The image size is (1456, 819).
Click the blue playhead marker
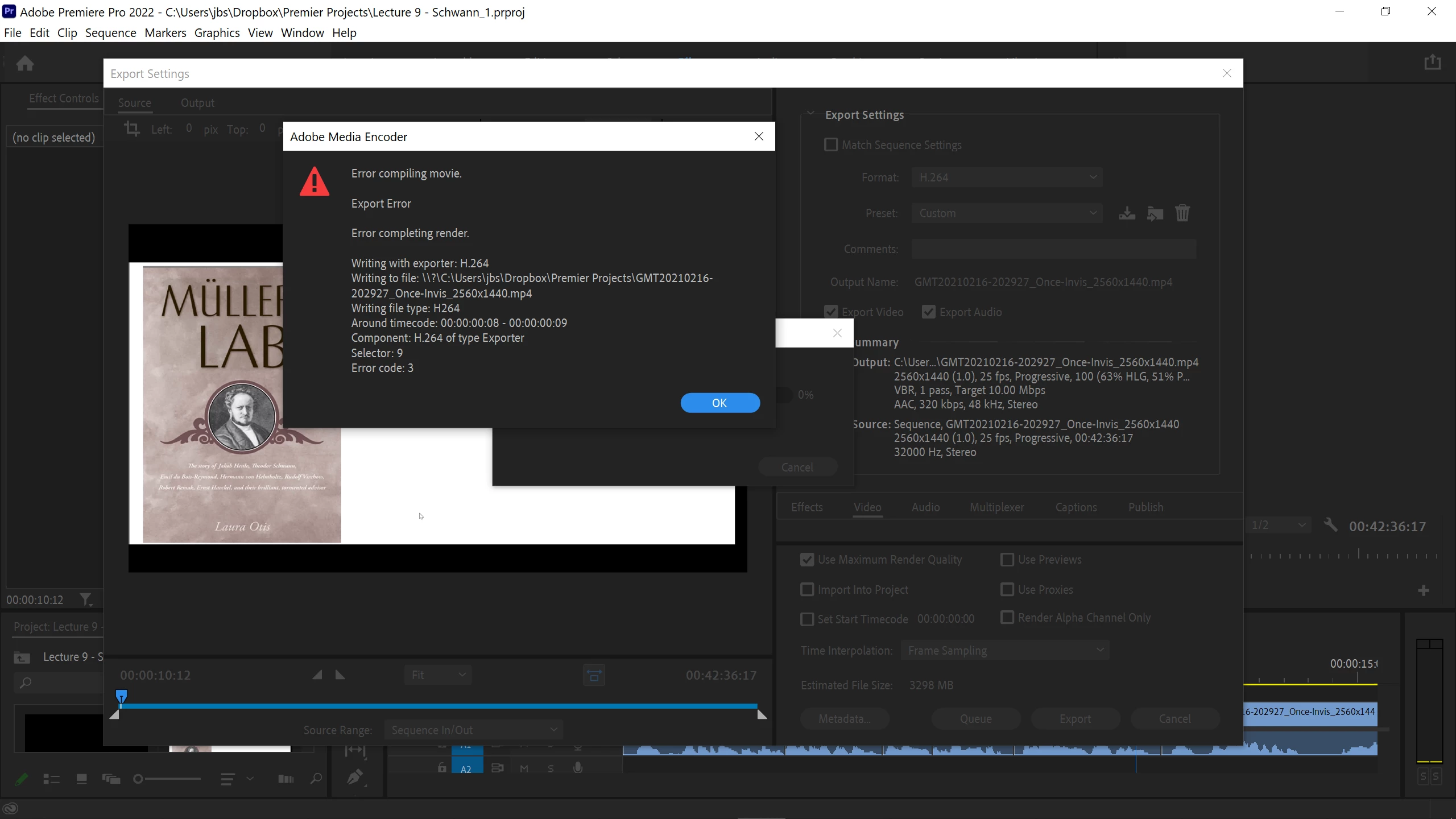(x=121, y=696)
